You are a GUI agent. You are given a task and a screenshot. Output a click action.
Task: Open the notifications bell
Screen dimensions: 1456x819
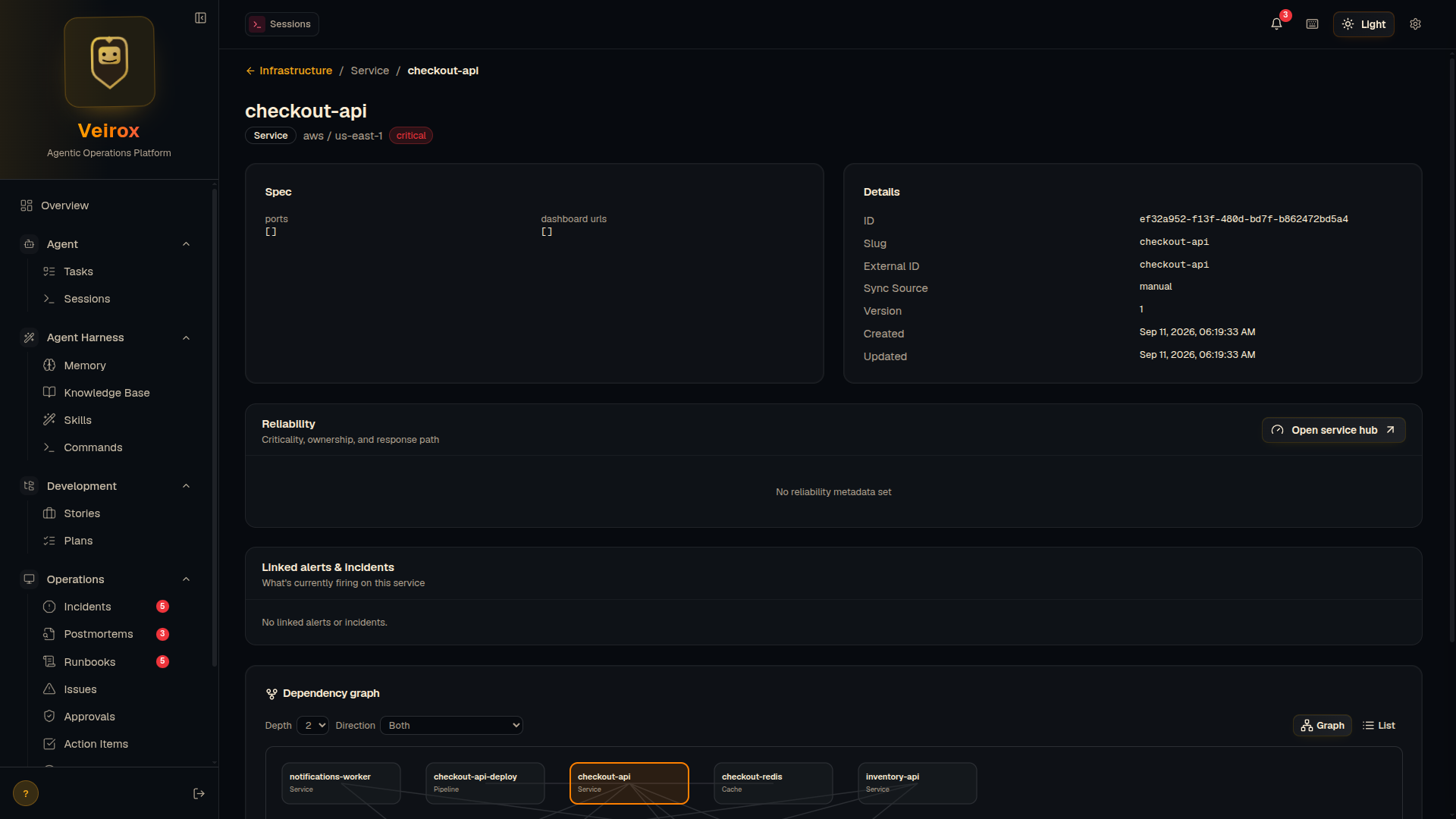click(x=1276, y=24)
